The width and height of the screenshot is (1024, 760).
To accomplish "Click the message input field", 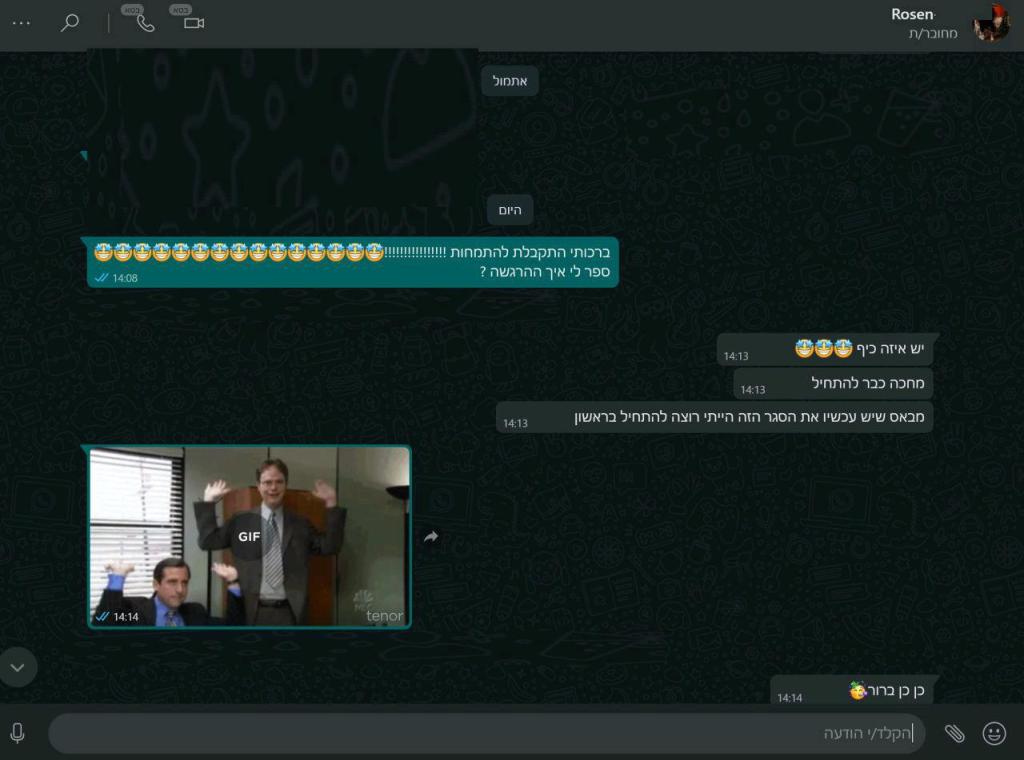I will (486, 733).
